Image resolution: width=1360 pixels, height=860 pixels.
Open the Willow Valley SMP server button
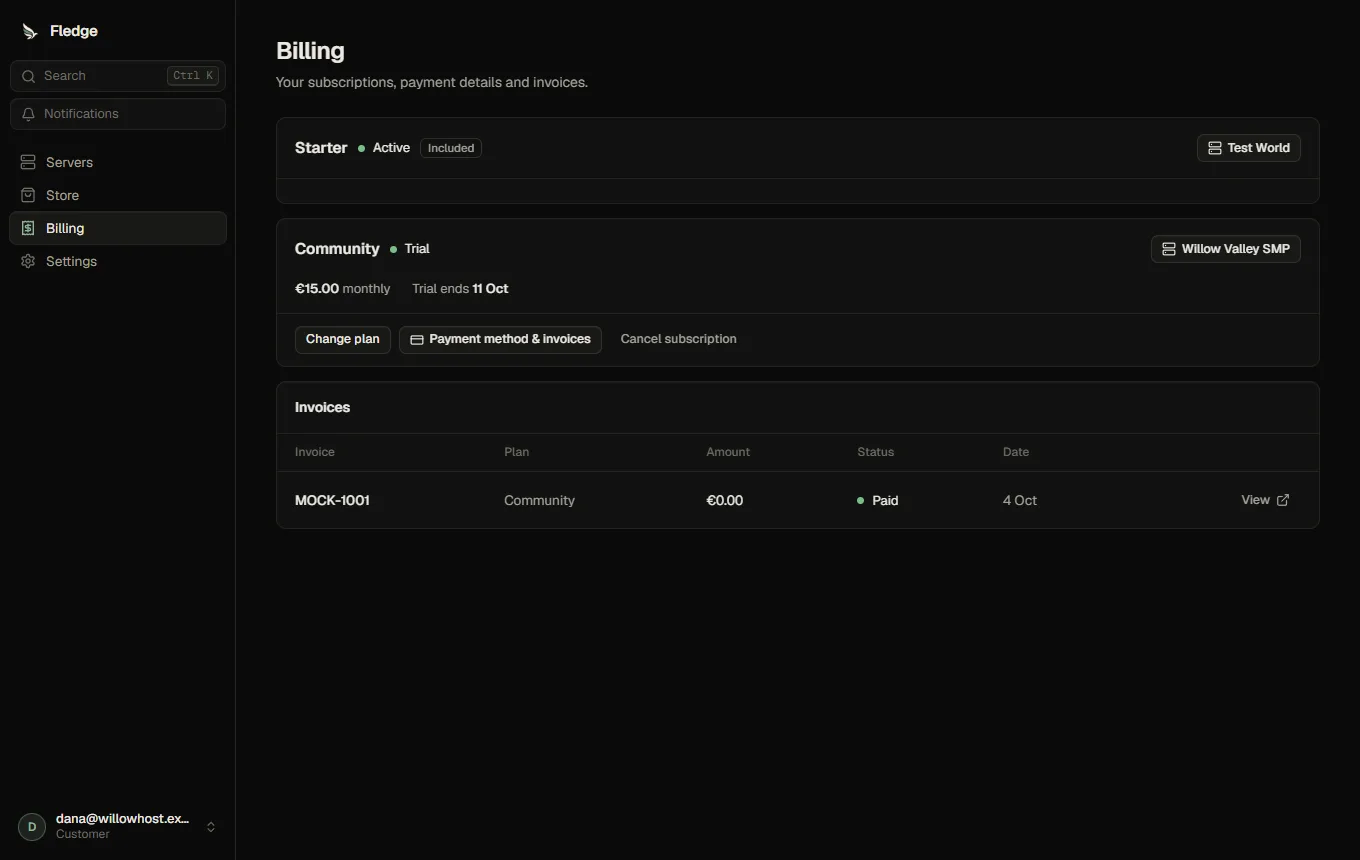click(x=1226, y=249)
